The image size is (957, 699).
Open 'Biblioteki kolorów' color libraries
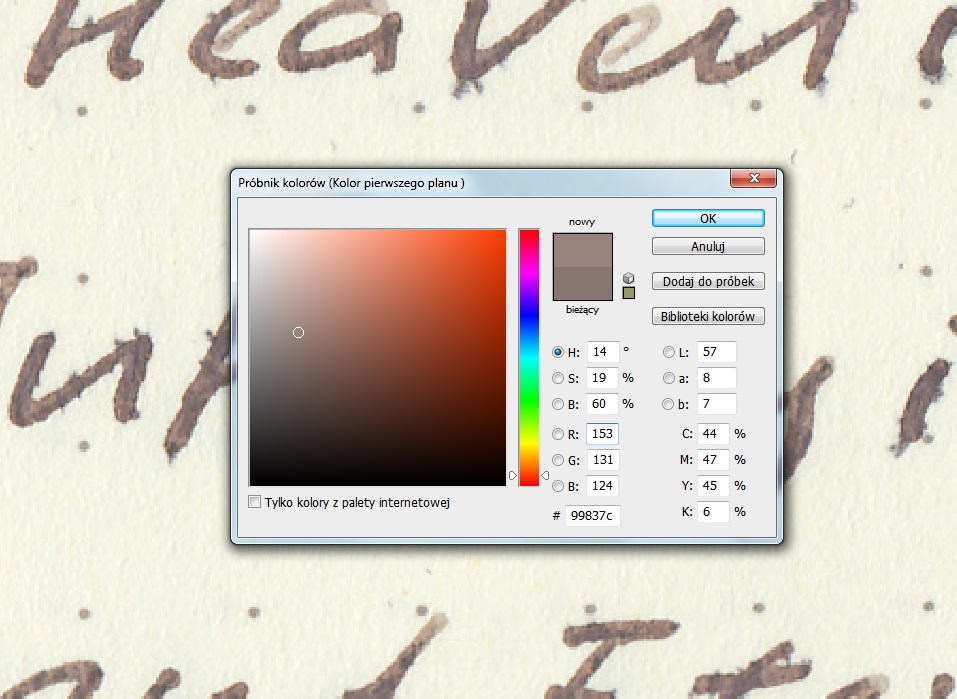coord(708,317)
